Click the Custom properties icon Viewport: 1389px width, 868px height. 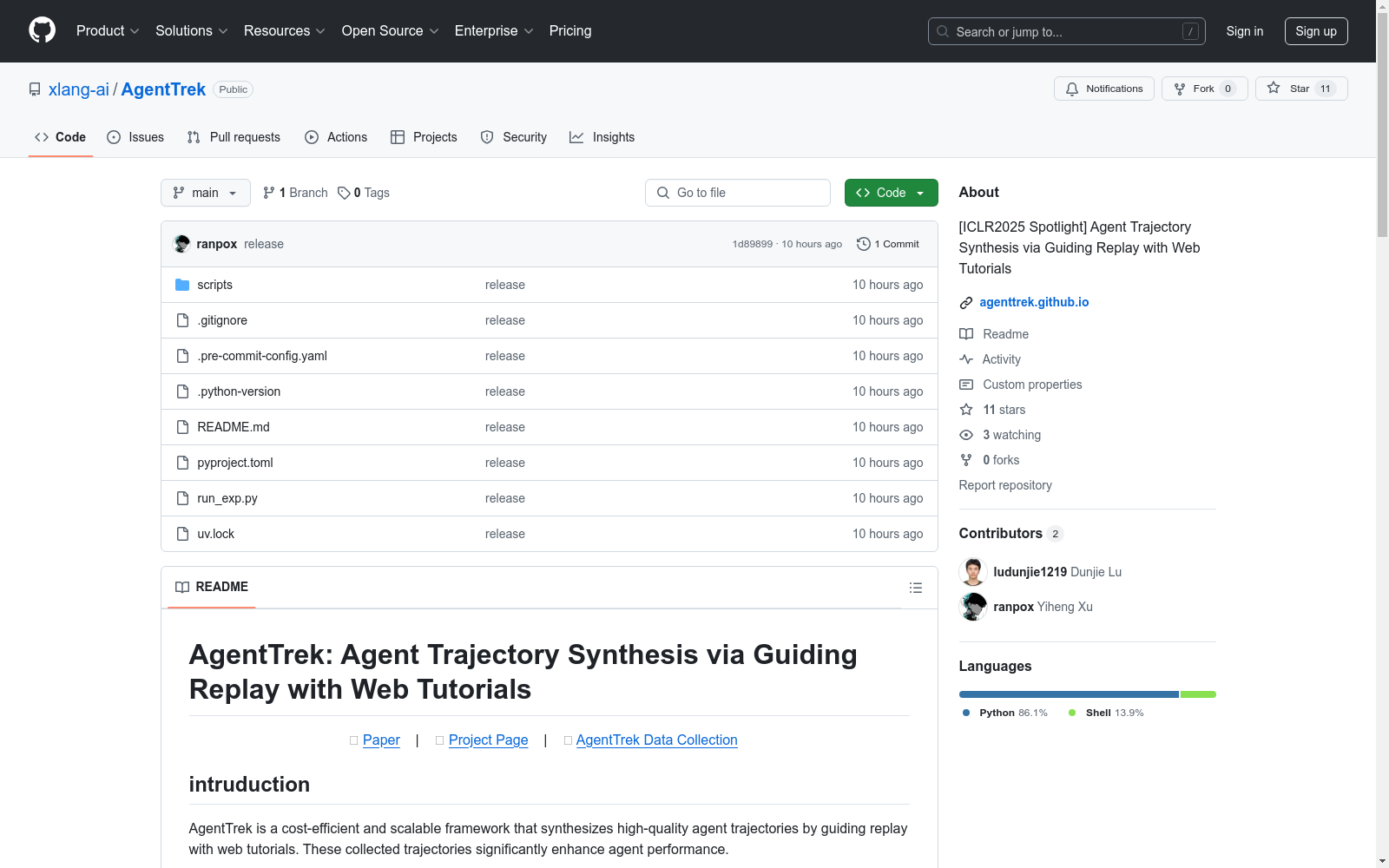(x=966, y=385)
